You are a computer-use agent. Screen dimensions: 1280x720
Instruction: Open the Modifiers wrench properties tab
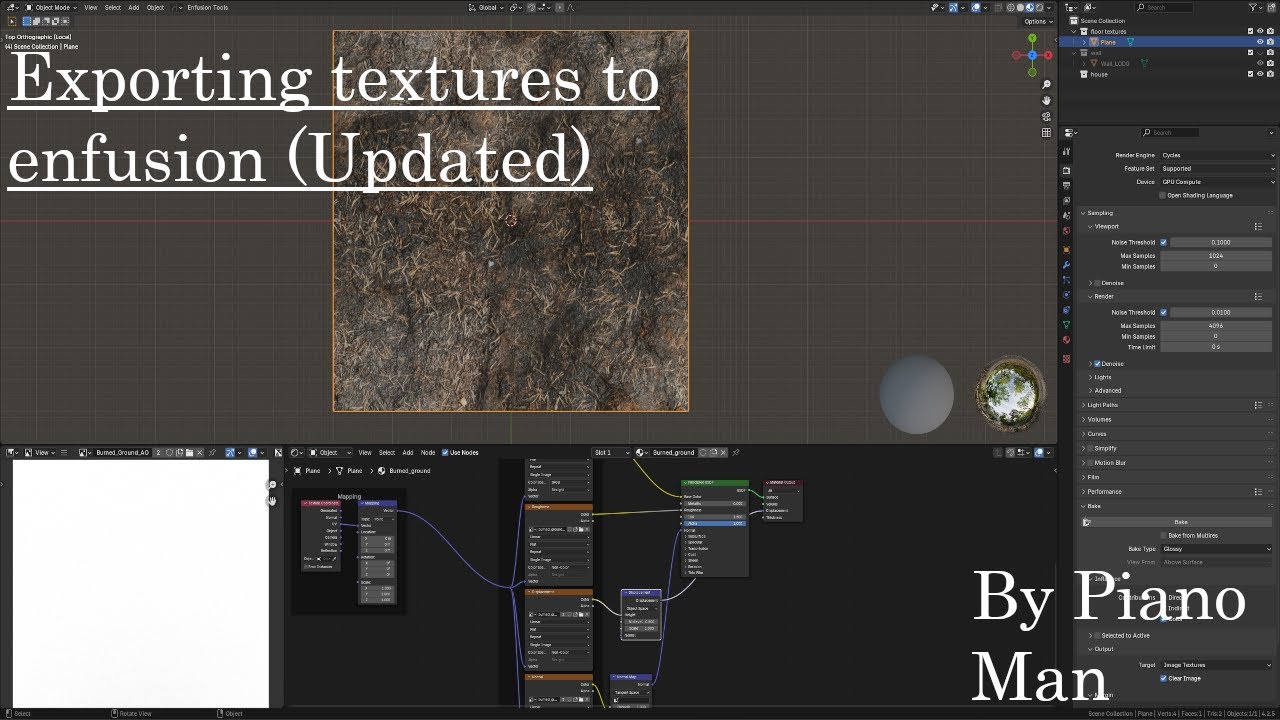tap(1067, 265)
